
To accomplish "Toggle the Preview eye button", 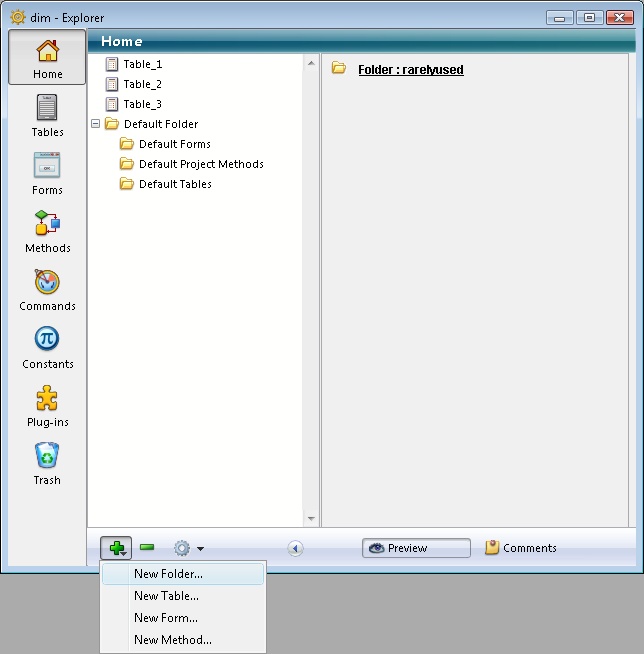I will (x=416, y=548).
